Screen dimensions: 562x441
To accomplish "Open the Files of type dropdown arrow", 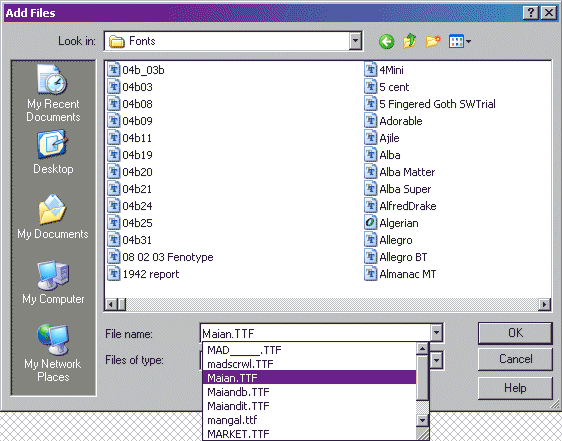I will [x=436, y=360].
